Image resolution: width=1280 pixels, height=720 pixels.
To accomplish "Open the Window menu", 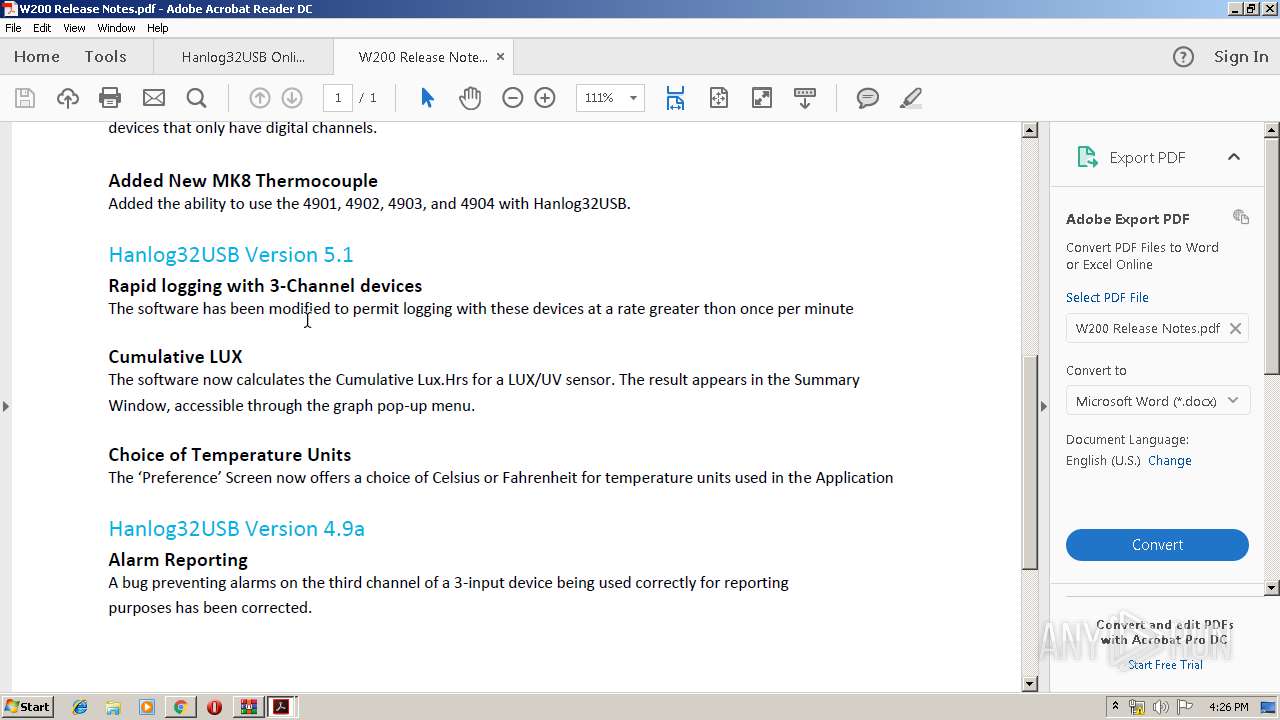I will [116, 28].
